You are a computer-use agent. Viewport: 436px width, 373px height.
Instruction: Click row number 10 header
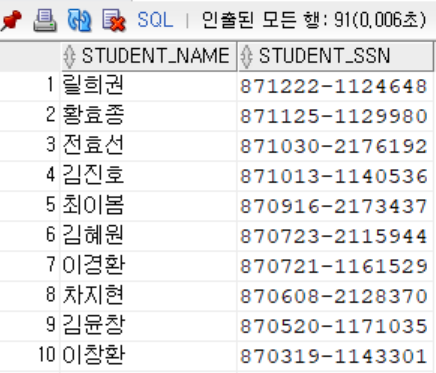30,356
